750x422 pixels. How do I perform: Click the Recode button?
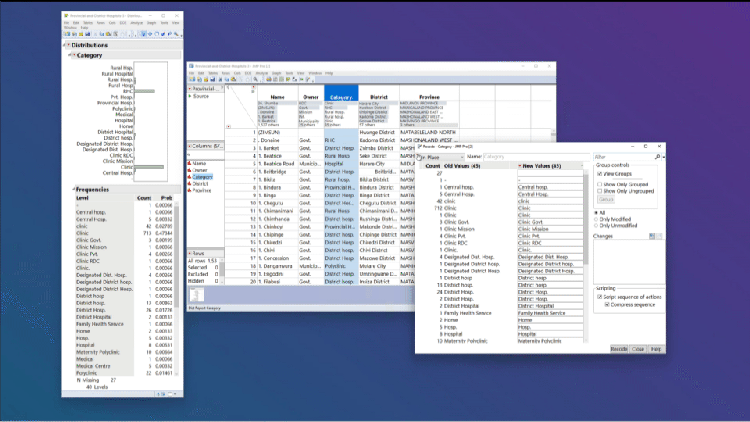[619, 348]
